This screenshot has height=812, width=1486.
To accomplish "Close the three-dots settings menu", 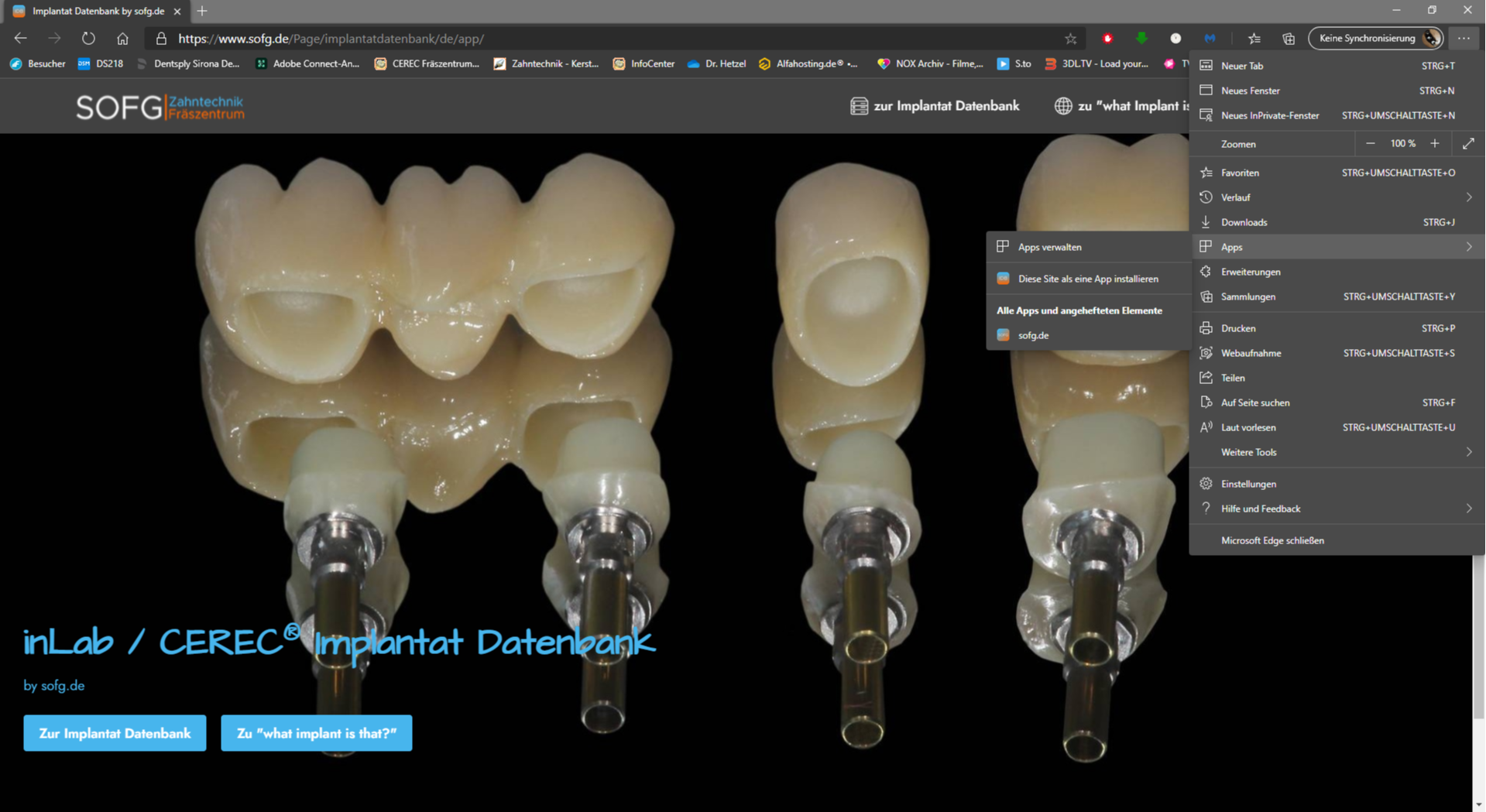I will (x=1463, y=39).
